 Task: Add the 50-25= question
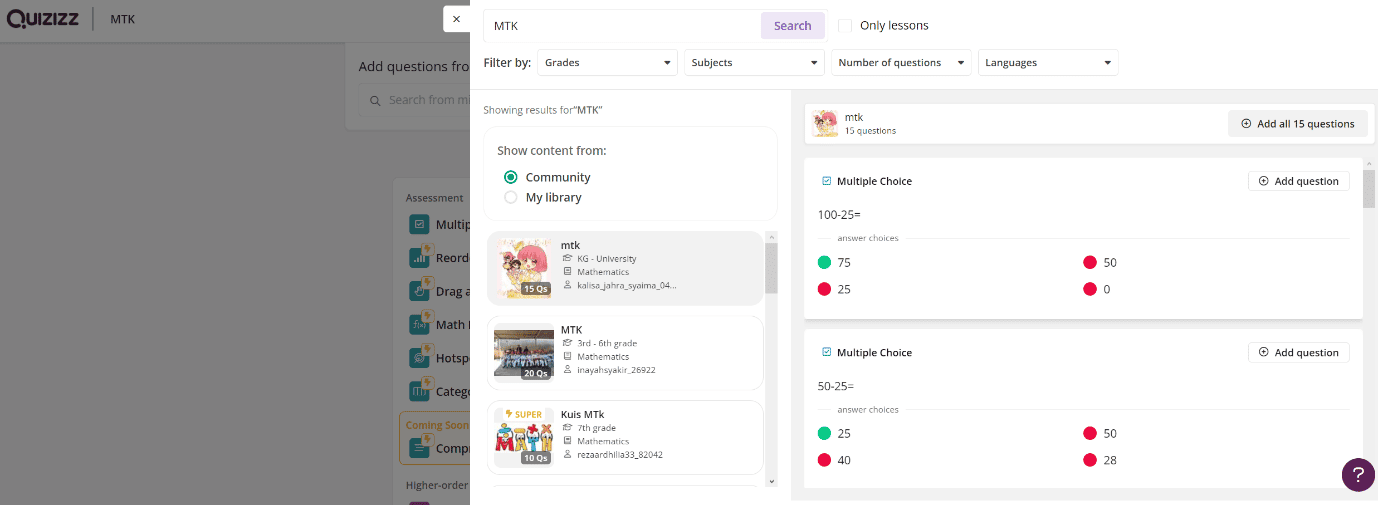coord(1299,352)
